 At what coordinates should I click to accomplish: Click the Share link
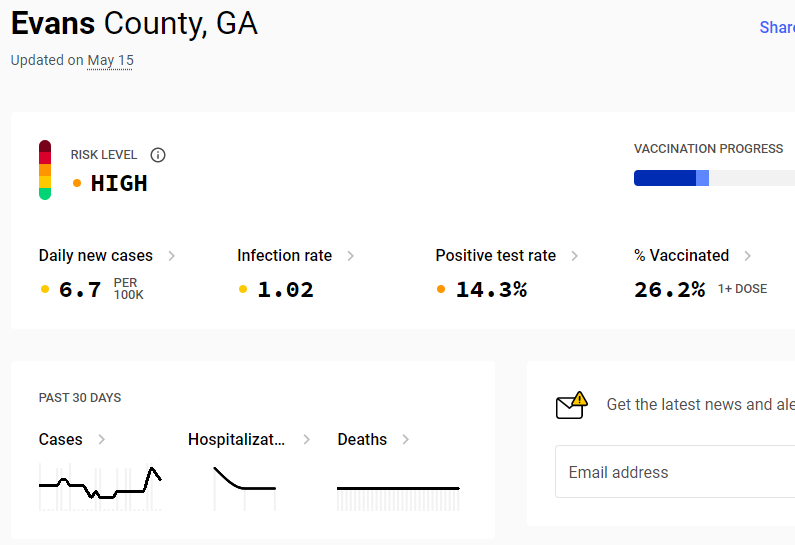point(777,27)
